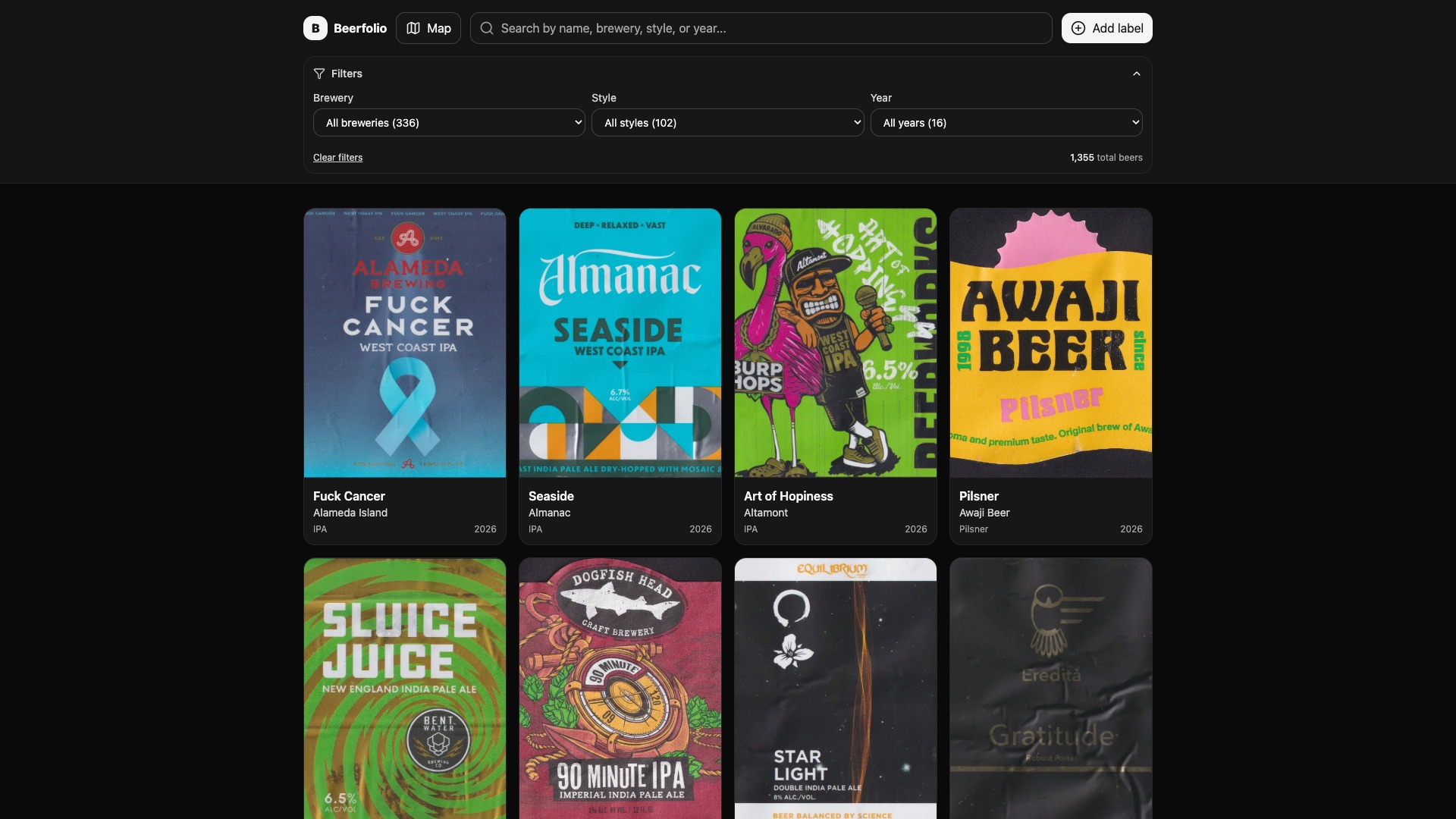Screen dimensions: 1456x819
Task: Go to Beerfolio home link
Action: [x=345, y=28]
